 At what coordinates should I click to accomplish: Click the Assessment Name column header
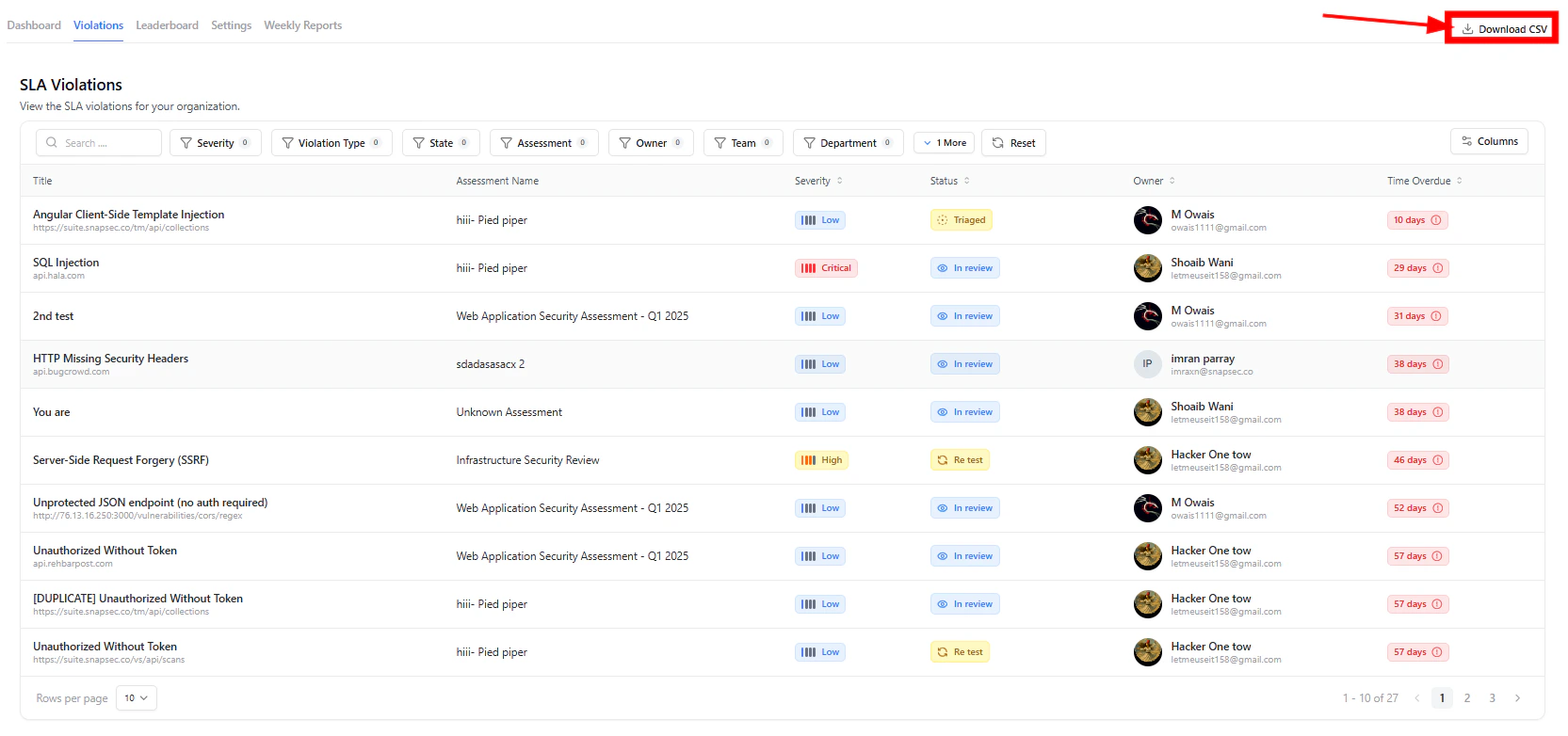pyautogui.click(x=497, y=181)
